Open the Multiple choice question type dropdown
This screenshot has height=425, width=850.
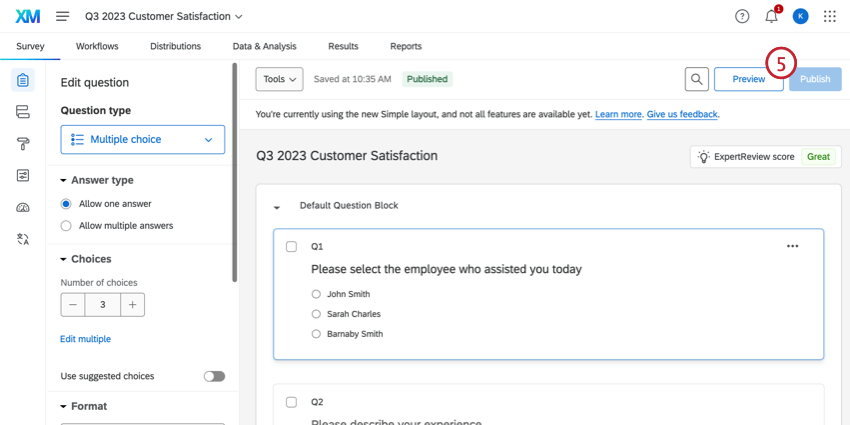click(143, 140)
